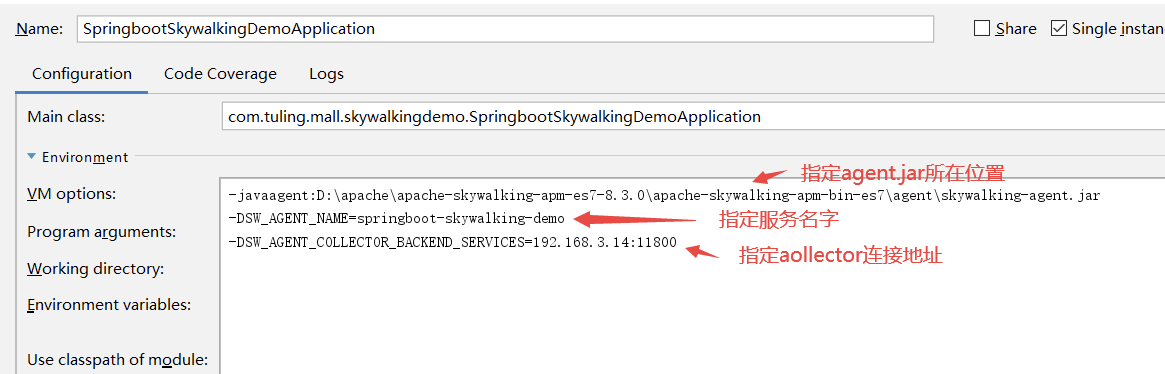Click the Program arguments label

(x=101, y=232)
